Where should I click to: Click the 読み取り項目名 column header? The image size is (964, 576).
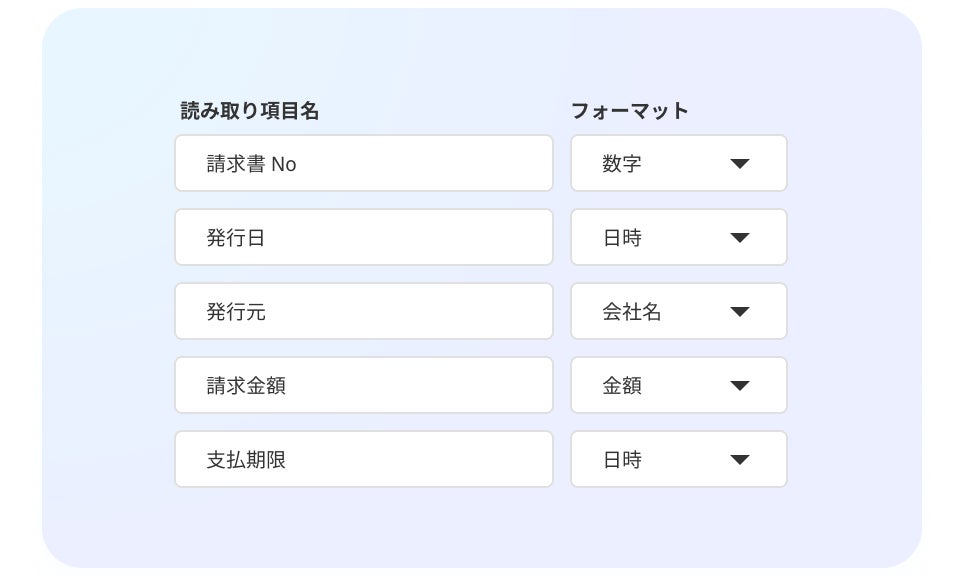(250, 111)
